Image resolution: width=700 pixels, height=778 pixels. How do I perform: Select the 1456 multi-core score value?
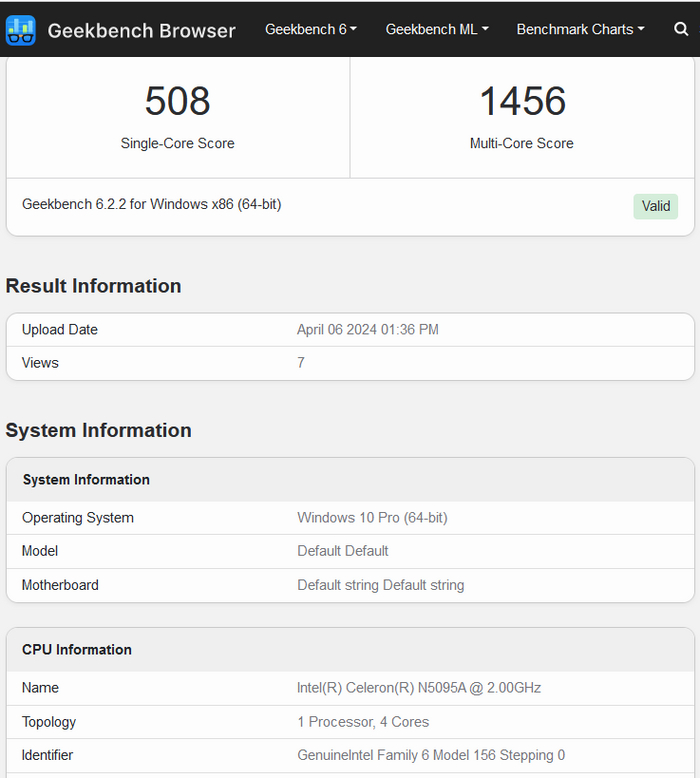(522, 101)
